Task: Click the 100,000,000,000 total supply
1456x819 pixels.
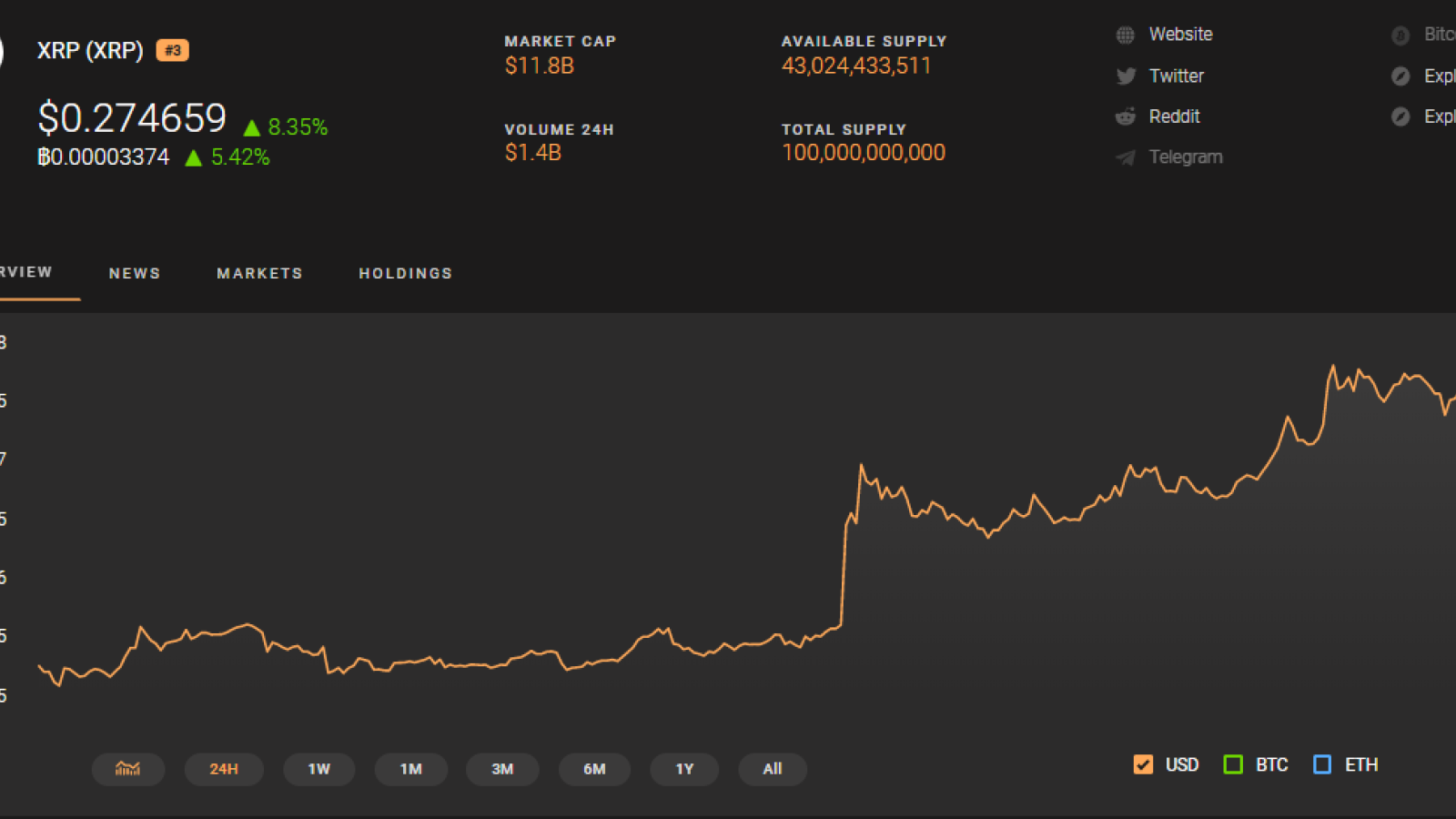Action: coord(864,153)
